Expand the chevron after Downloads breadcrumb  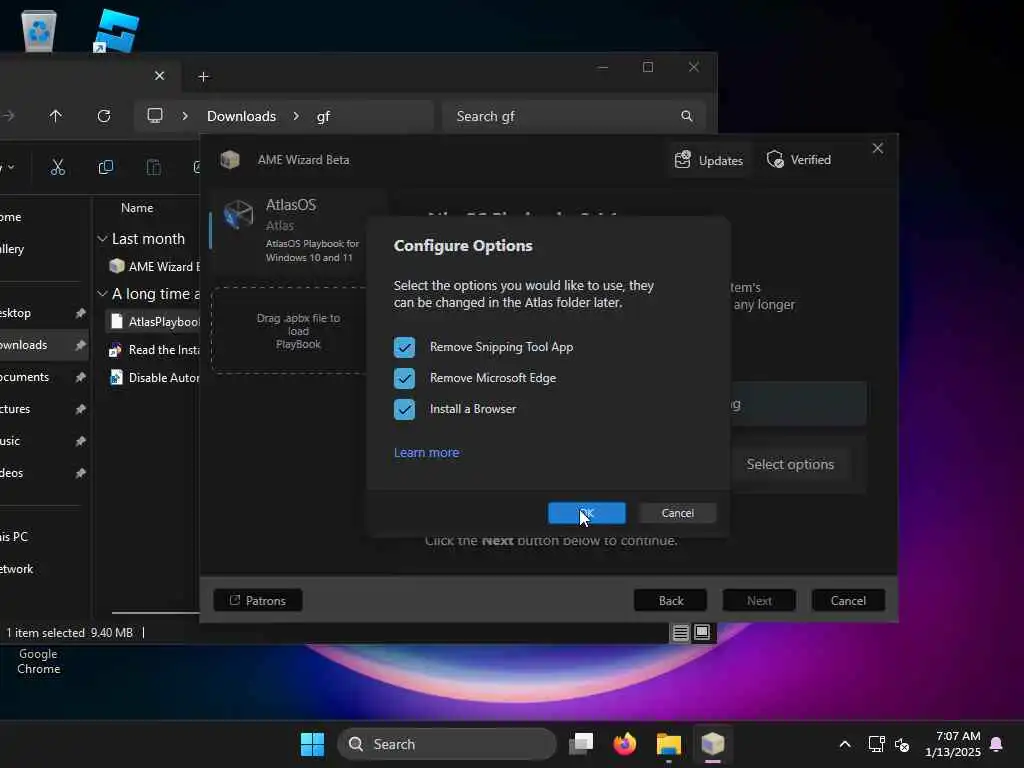coord(296,116)
